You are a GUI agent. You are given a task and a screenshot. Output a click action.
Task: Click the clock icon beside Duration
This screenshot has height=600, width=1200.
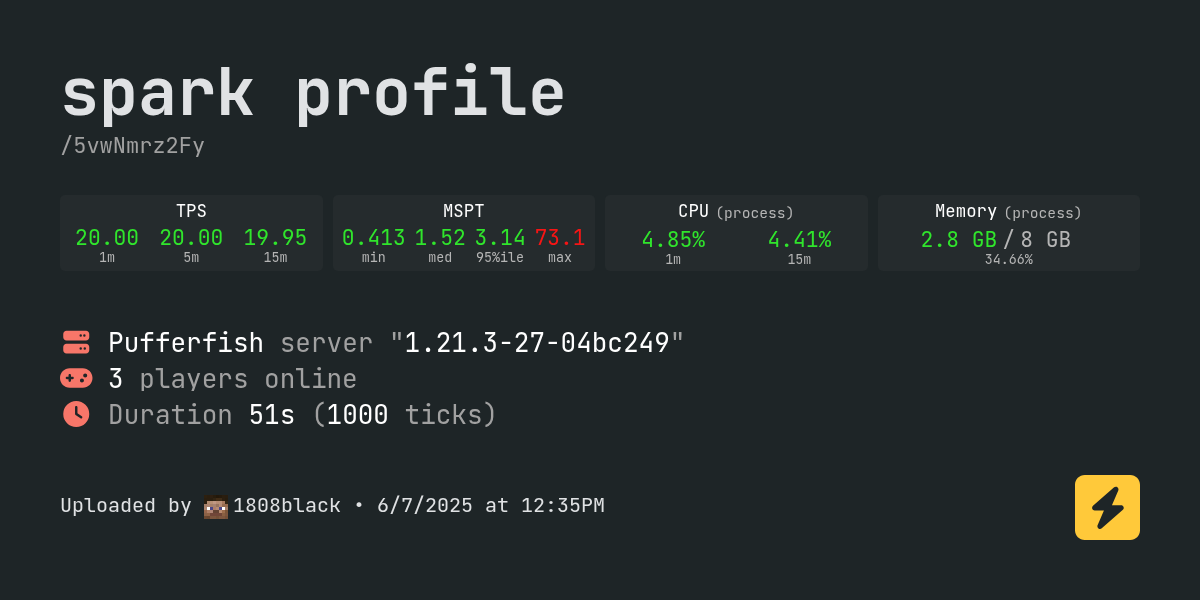pyautogui.click(x=76, y=414)
